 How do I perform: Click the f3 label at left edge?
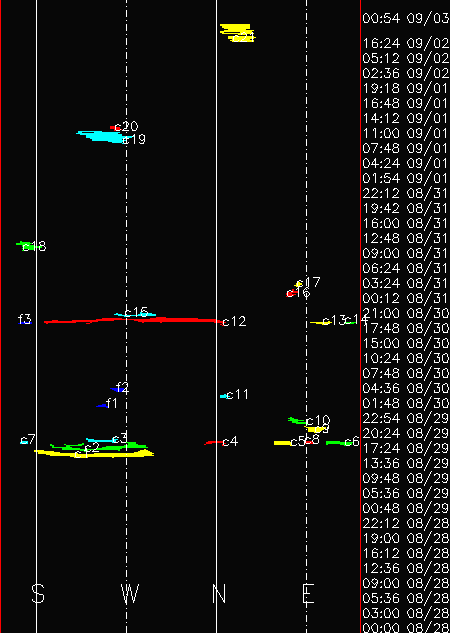(x=25, y=320)
